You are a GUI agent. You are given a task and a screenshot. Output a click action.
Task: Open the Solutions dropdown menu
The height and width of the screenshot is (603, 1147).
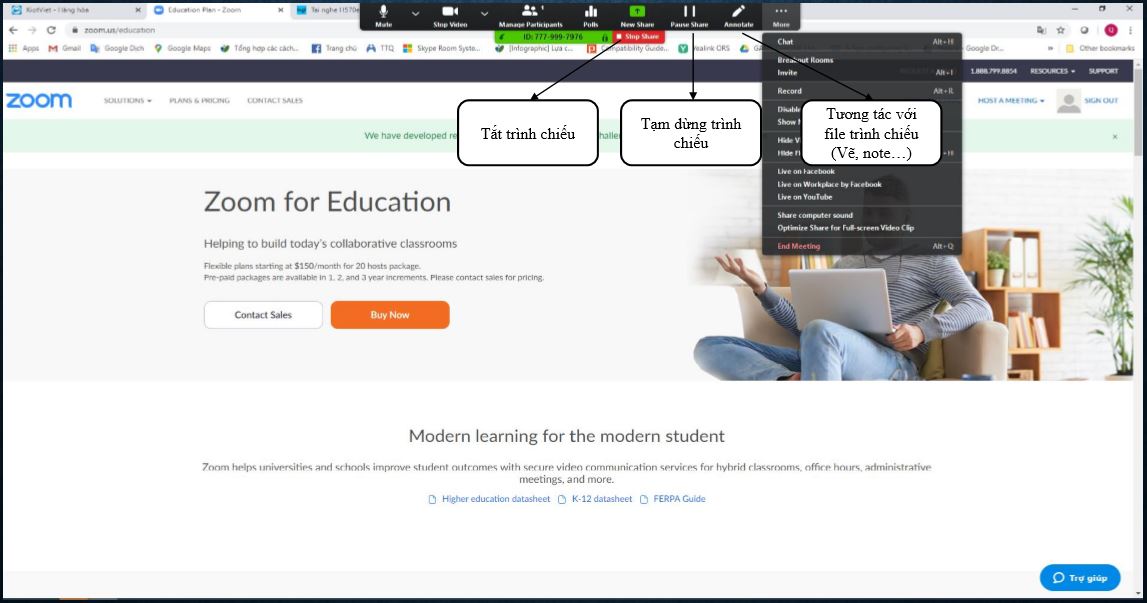pos(127,101)
